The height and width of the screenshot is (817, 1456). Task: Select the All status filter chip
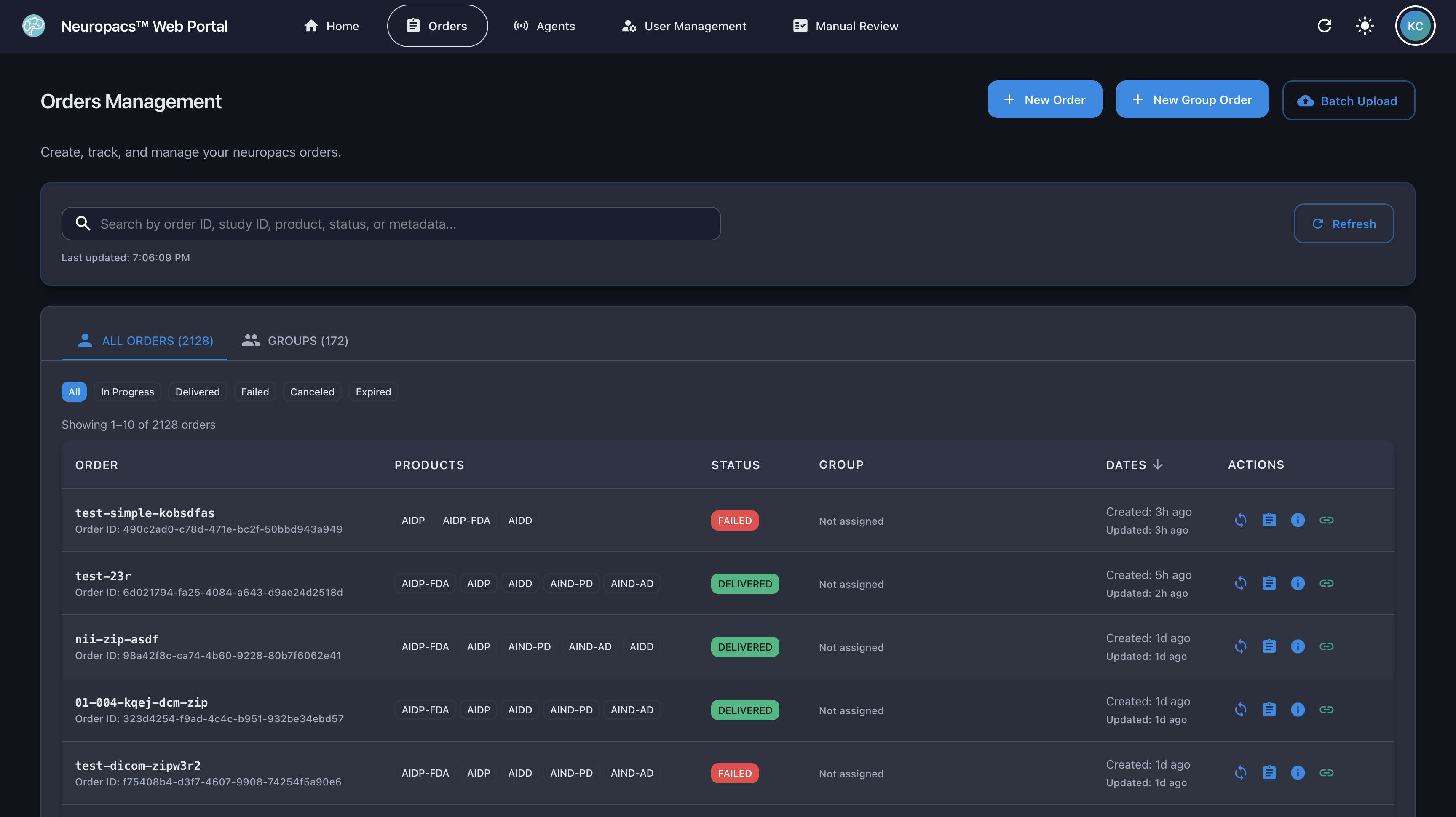[x=74, y=392]
